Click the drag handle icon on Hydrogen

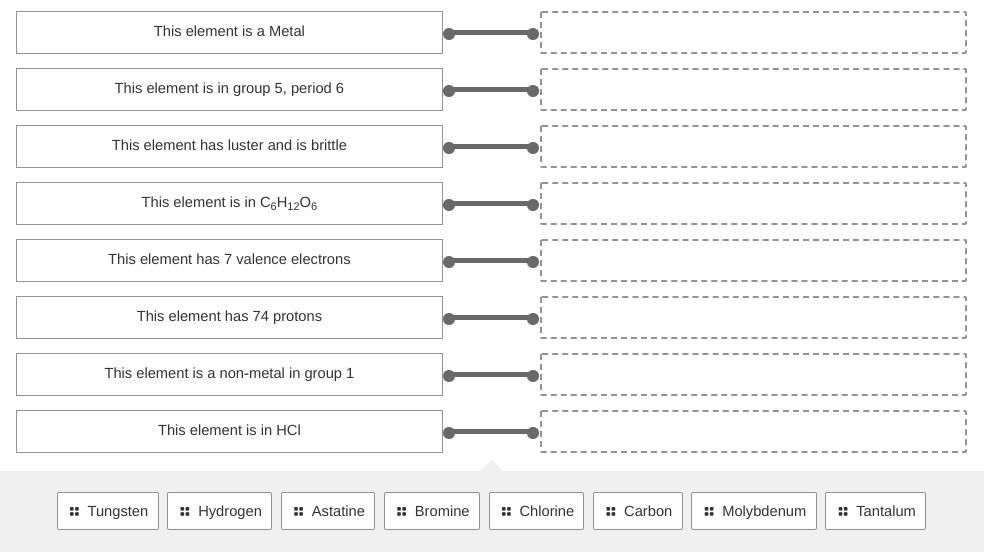tap(185, 511)
